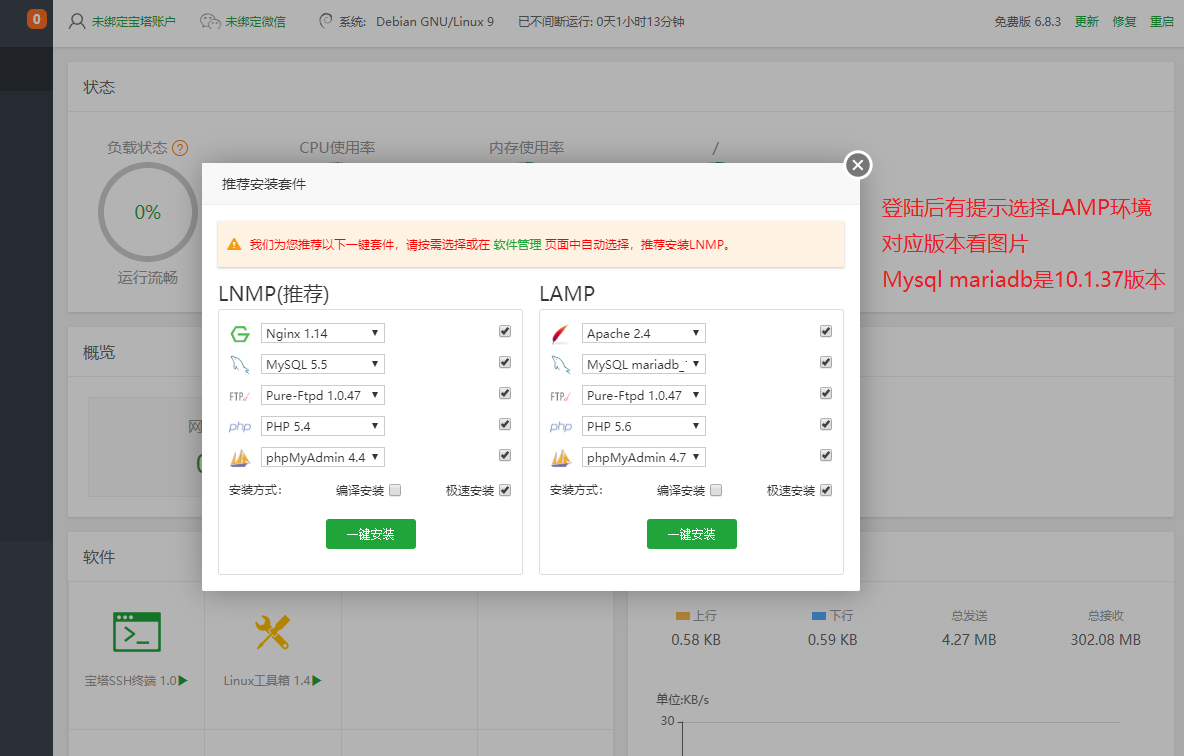The height and width of the screenshot is (756, 1184).
Task: Click the warning triangle icon in notice
Action: 234,244
